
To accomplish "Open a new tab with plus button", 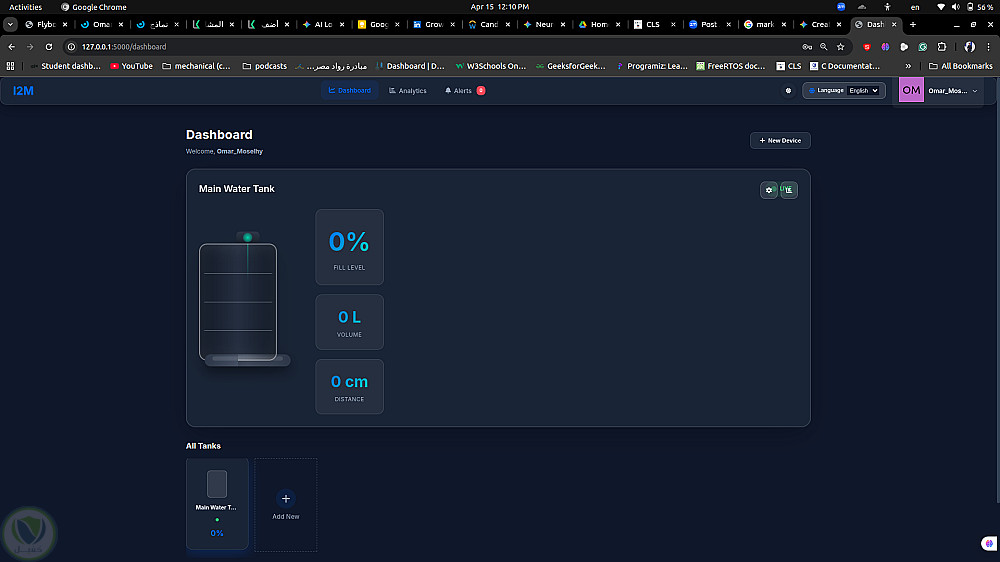I will (913, 24).
